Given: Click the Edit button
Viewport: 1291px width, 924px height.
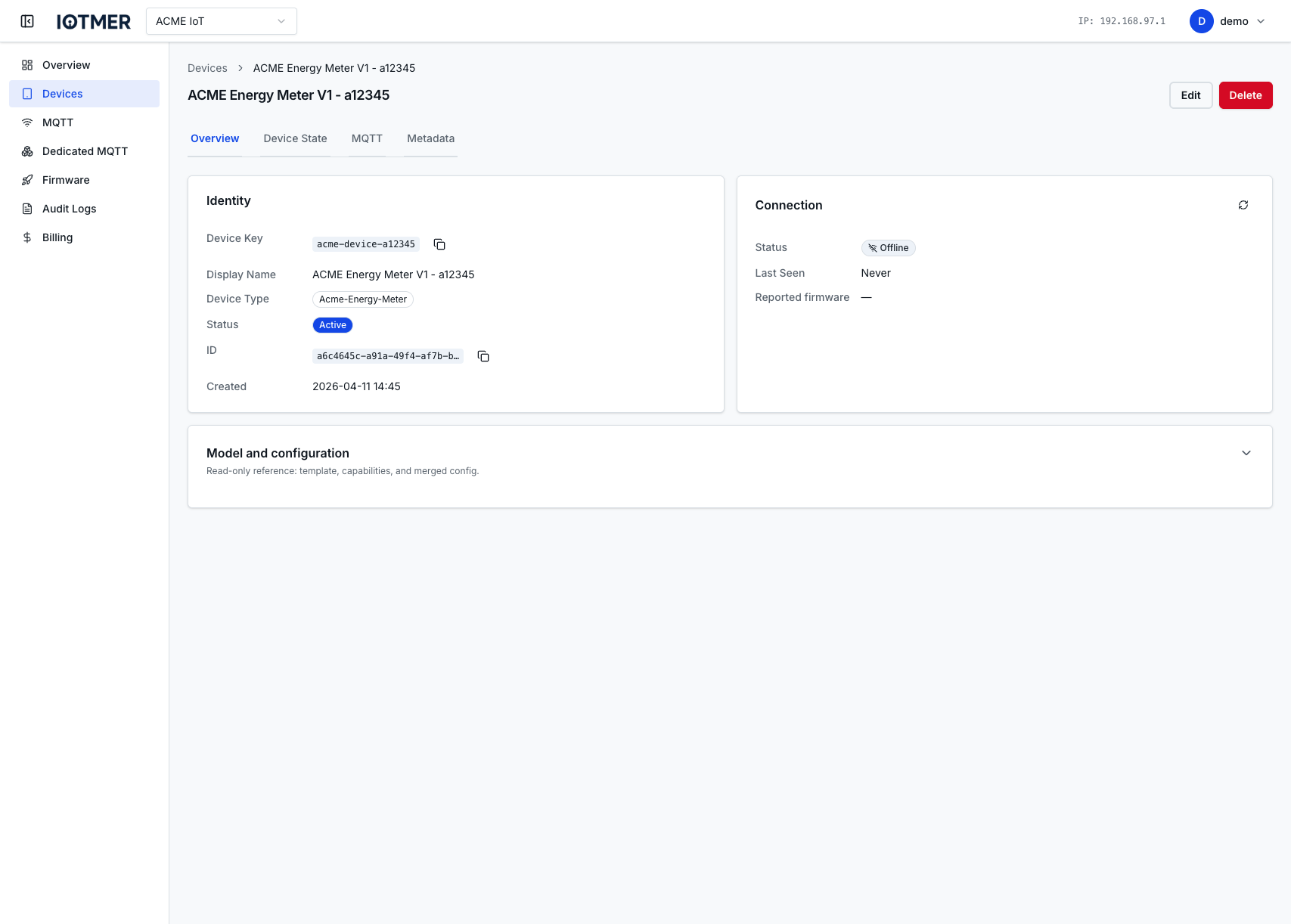Looking at the screenshot, I should pyautogui.click(x=1190, y=95).
